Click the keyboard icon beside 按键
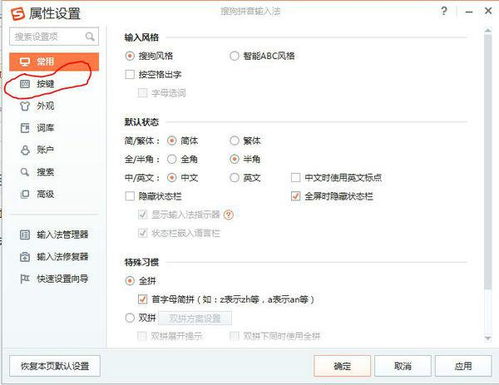 pos(25,84)
